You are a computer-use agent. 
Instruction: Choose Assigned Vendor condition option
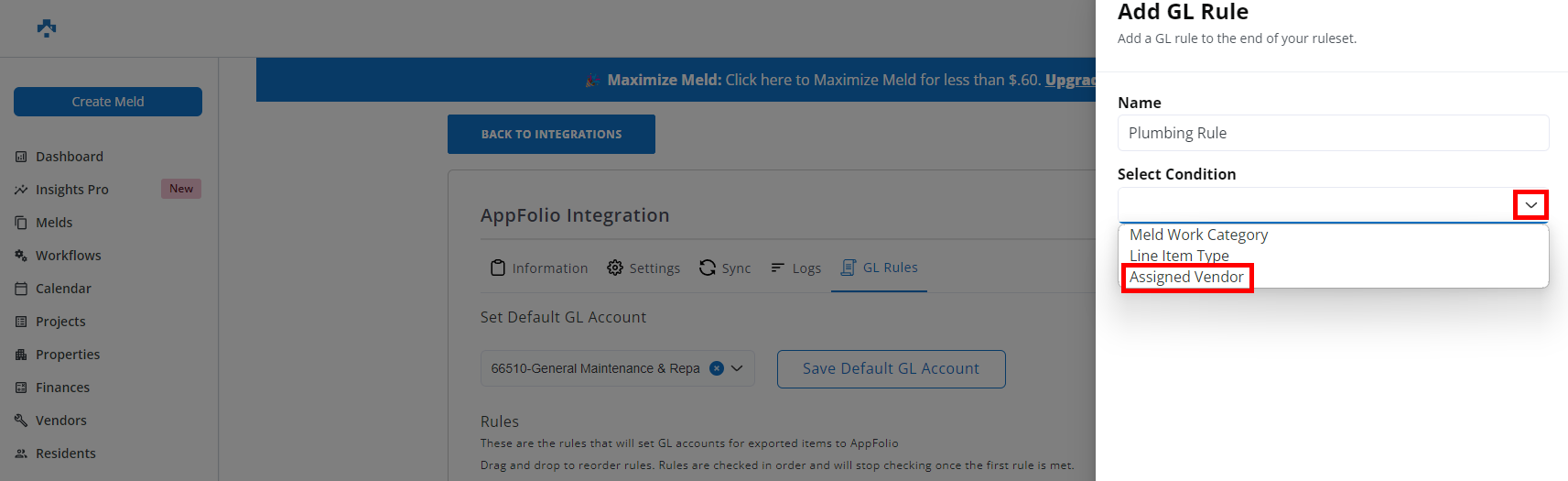(1186, 277)
